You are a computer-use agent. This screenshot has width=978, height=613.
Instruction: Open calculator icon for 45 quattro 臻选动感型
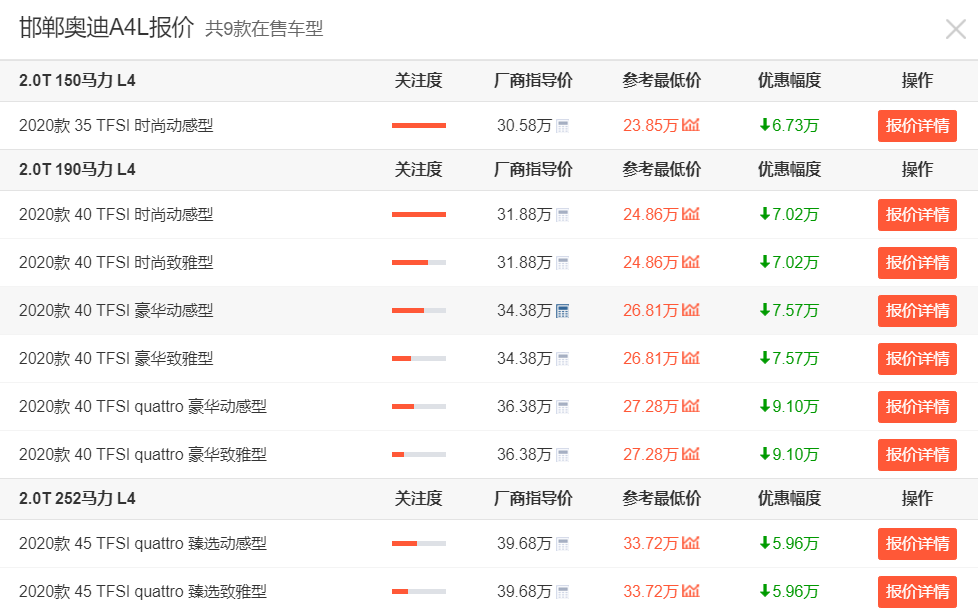coord(563,544)
